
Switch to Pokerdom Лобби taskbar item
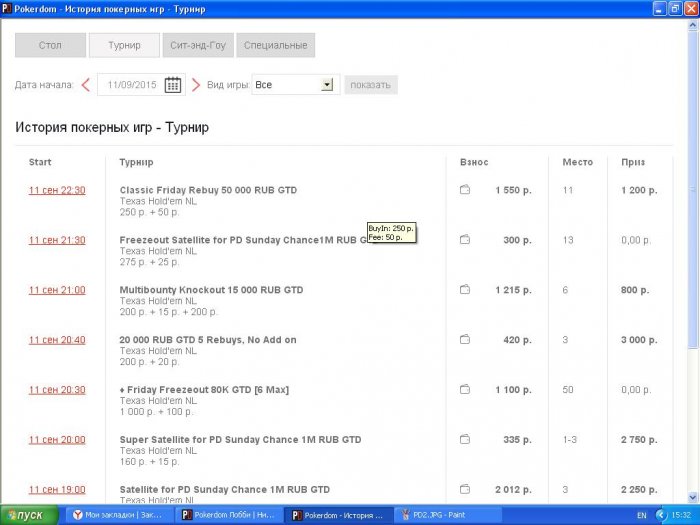(x=228, y=515)
